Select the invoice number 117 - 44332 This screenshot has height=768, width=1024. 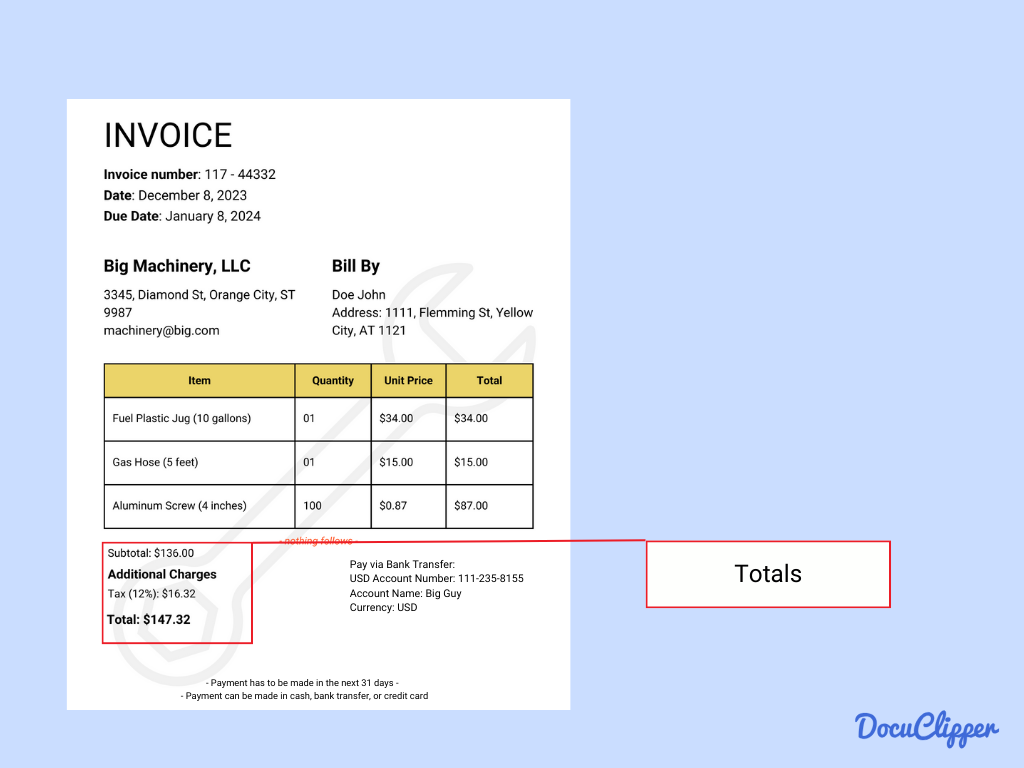click(240, 174)
